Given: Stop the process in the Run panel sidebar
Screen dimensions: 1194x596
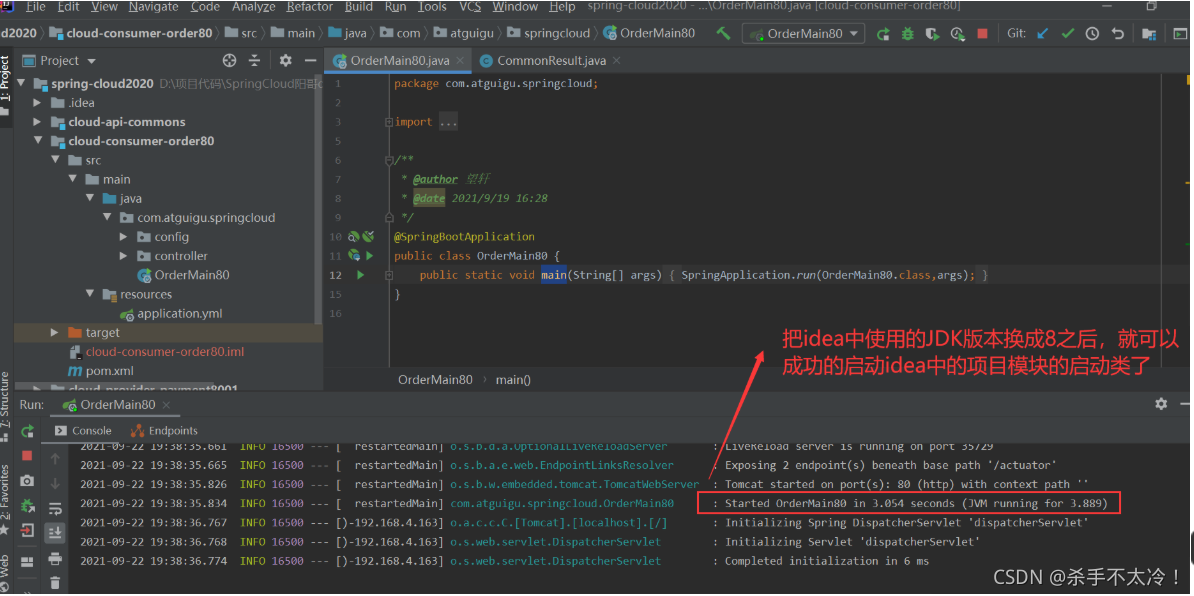Looking at the screenshot, I should 27,455.
